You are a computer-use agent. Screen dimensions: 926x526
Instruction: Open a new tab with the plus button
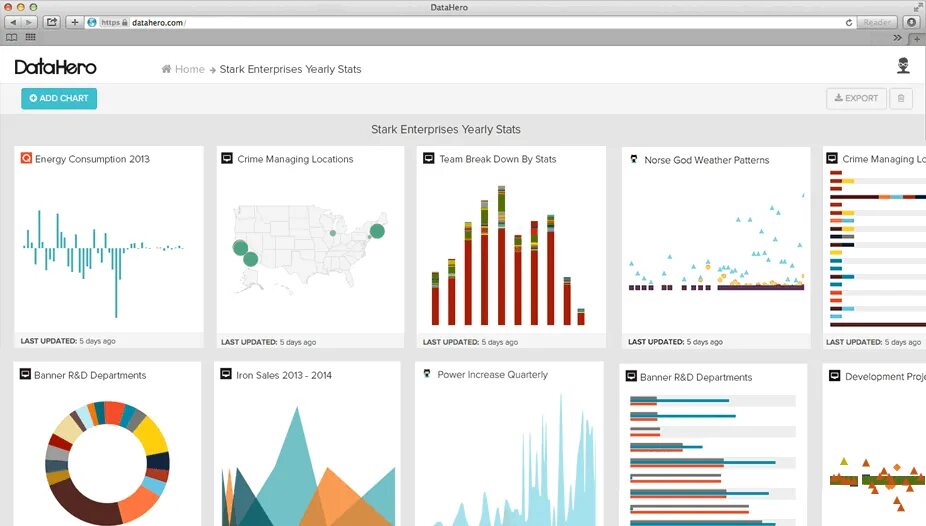coord(917,38)
